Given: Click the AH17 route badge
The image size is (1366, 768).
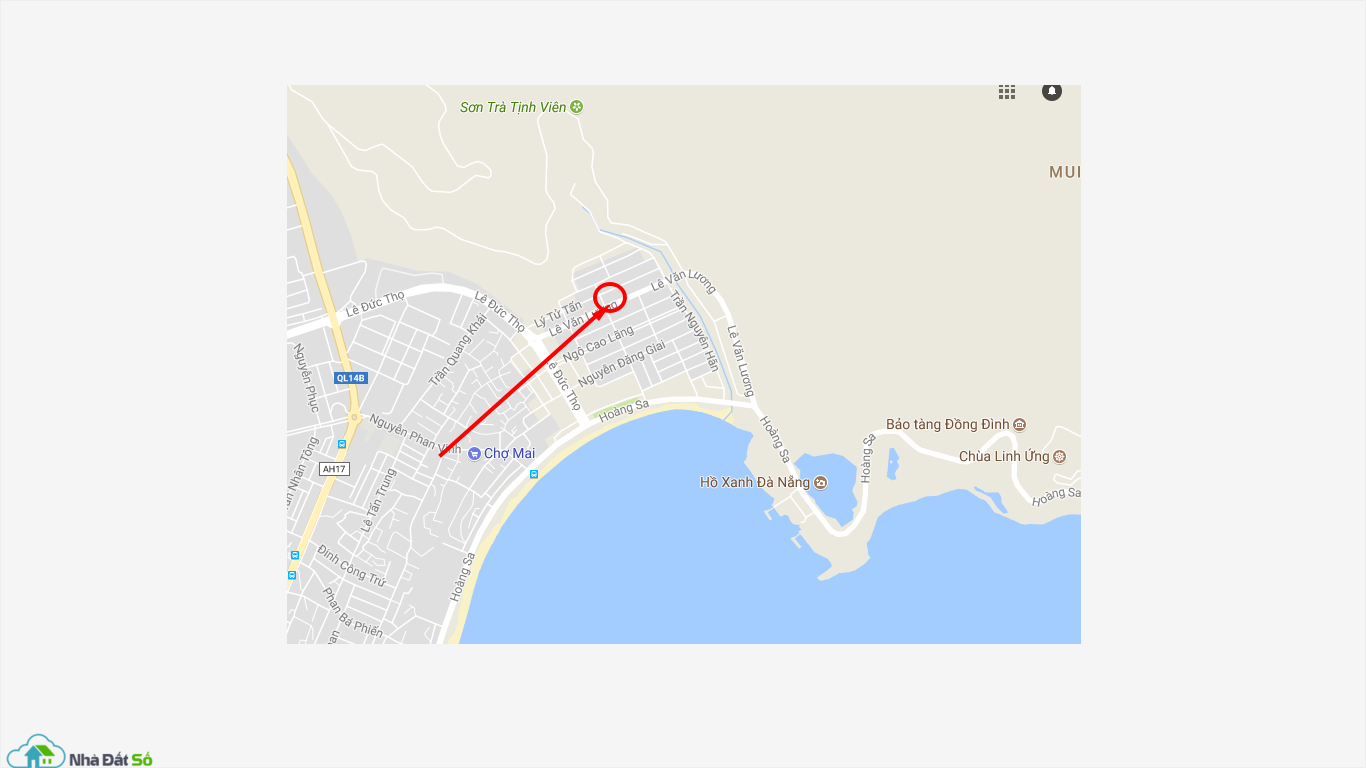Looking at the screenshot, I should 334,469.
